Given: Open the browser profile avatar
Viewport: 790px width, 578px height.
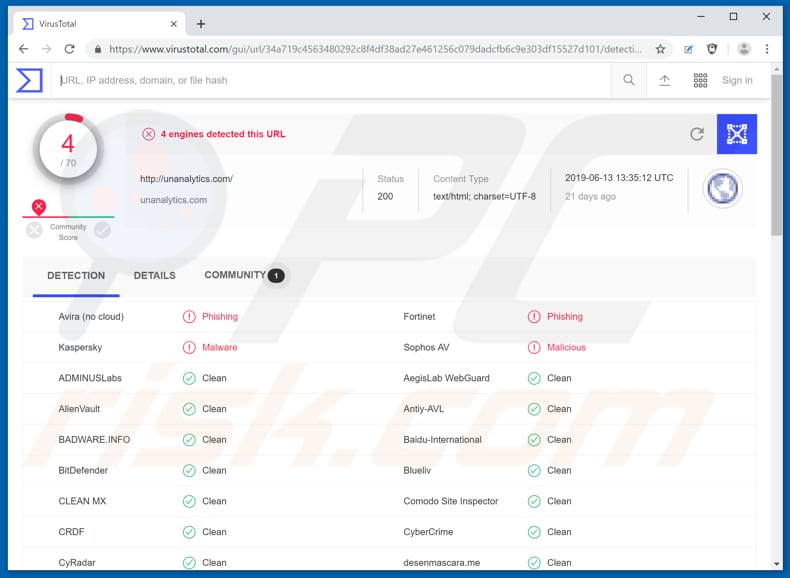Looking at the screenshot, I should pyautogui.click(x=744, y=49).
